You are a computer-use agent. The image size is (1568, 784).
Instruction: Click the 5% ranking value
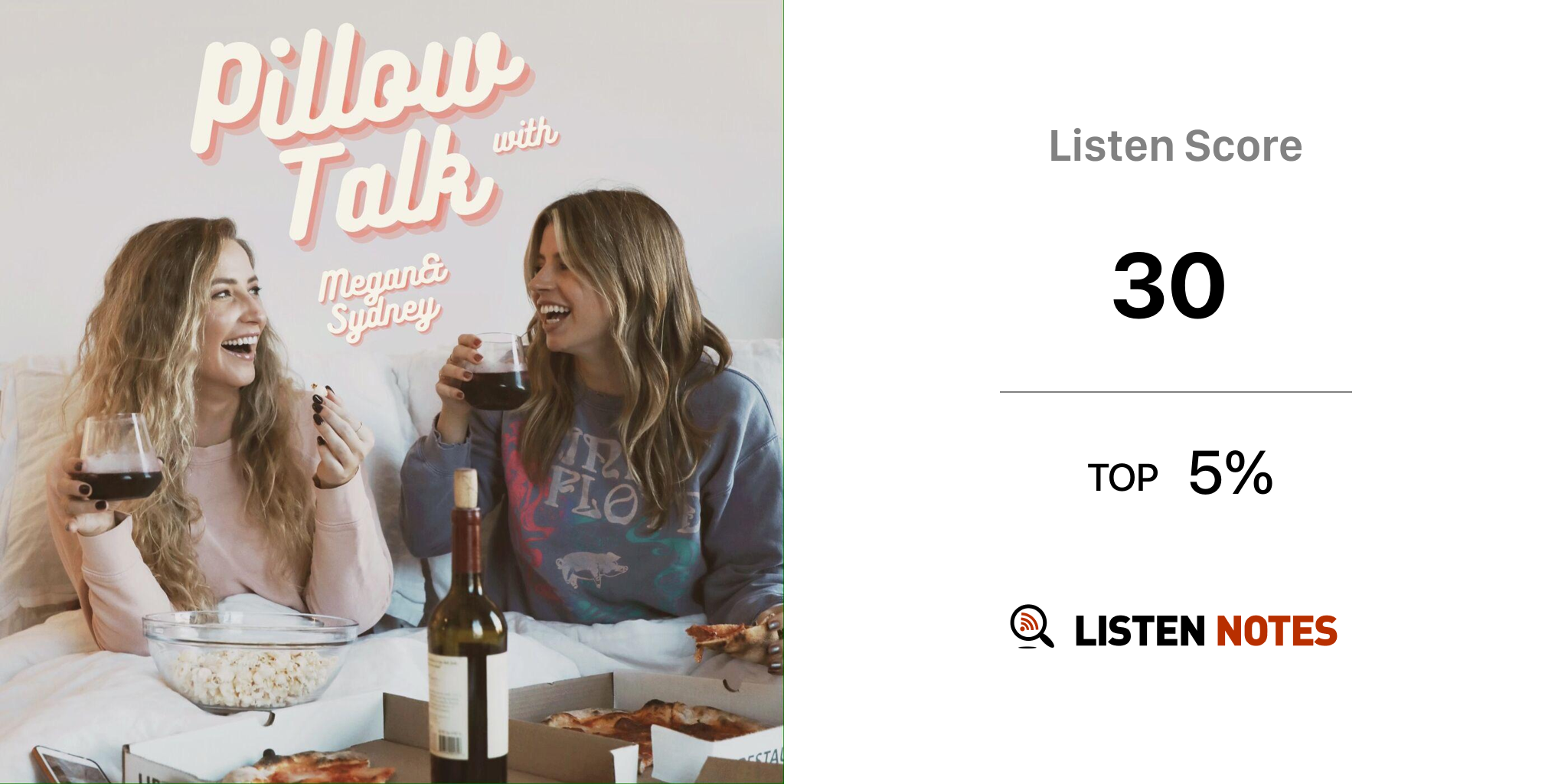coord(1230,472)
